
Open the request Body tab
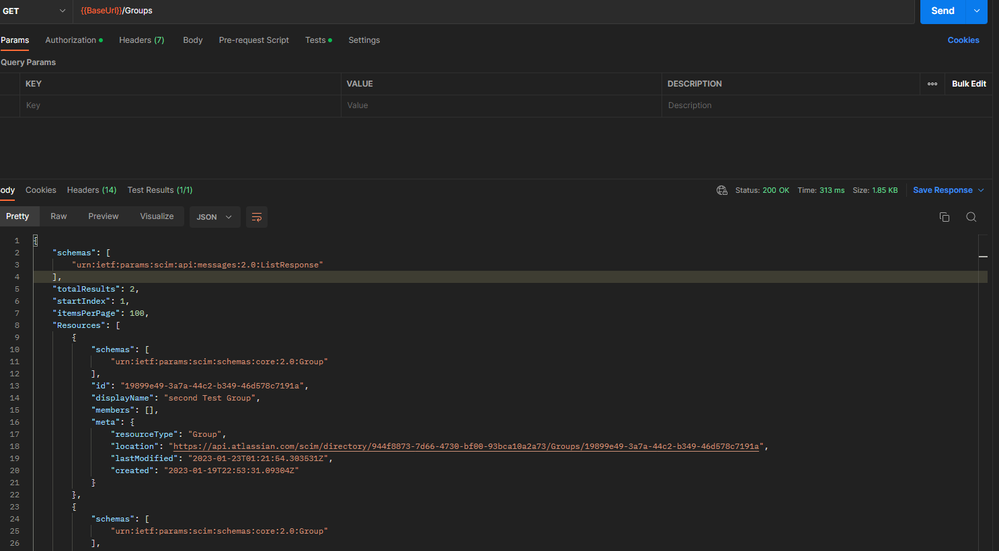coord(192,40)
